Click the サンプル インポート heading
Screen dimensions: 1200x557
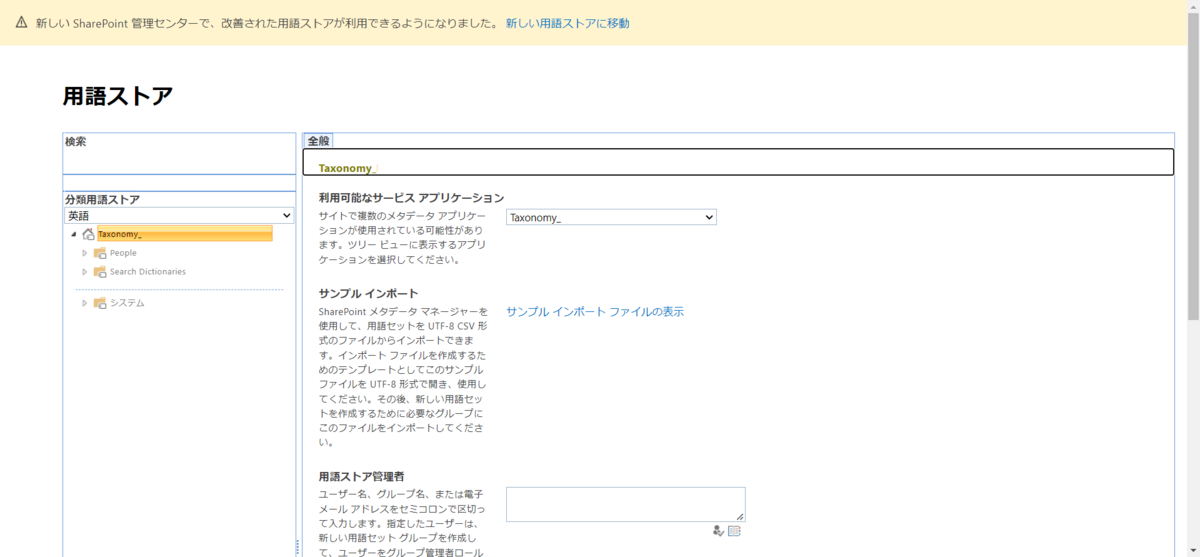pos(368,294)
